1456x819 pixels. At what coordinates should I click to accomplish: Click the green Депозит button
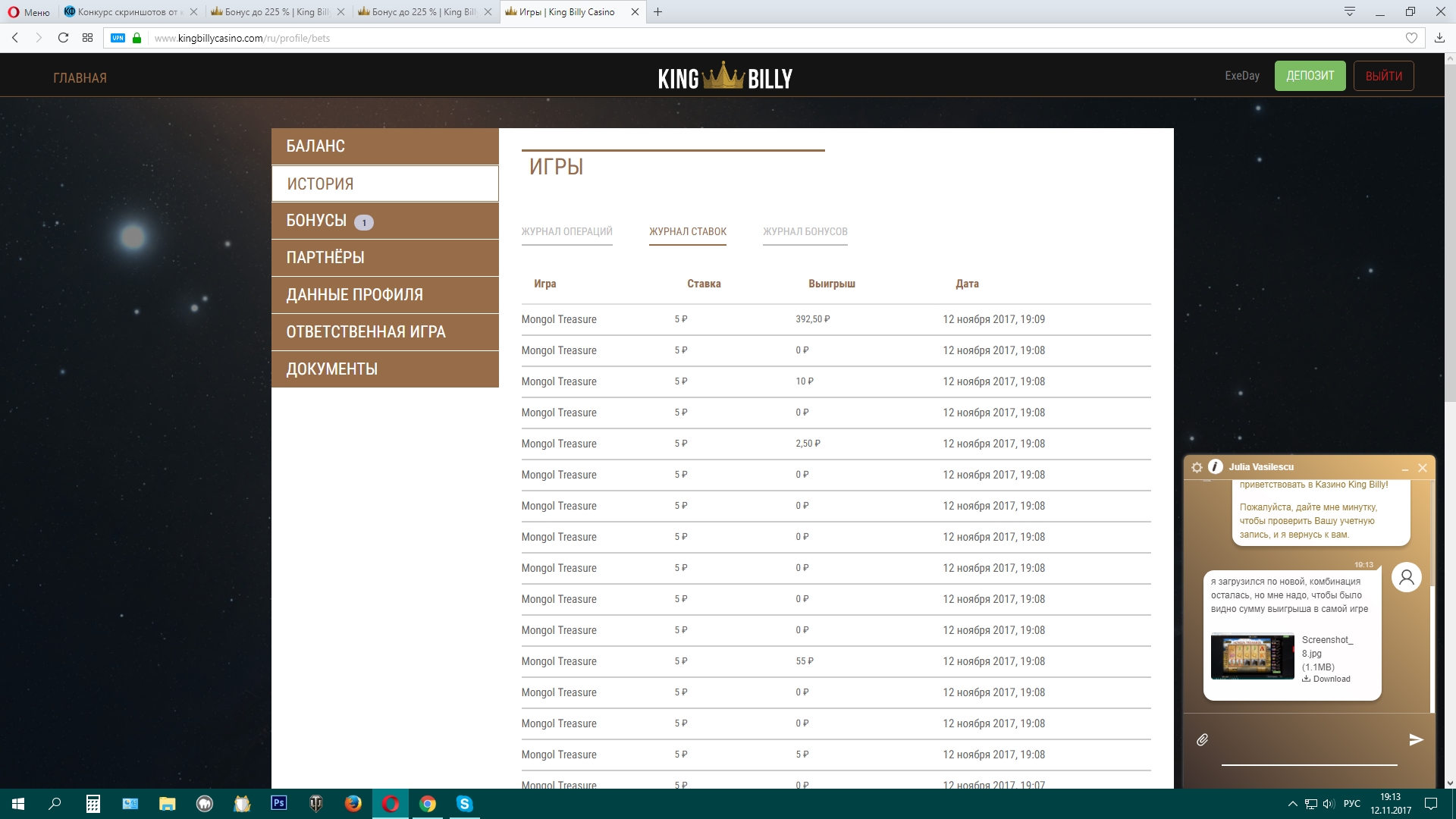click(x=1310, y=76)
